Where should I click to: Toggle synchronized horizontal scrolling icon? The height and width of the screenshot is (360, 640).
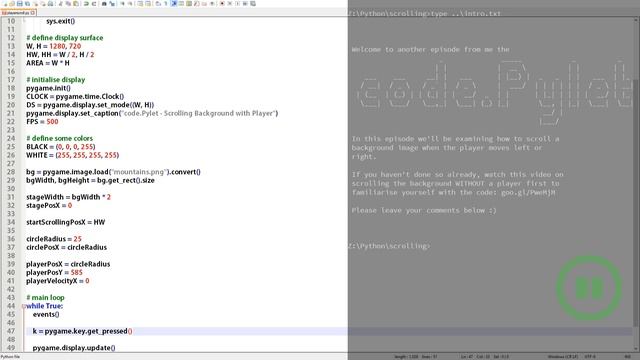click(x=148, y=4)
